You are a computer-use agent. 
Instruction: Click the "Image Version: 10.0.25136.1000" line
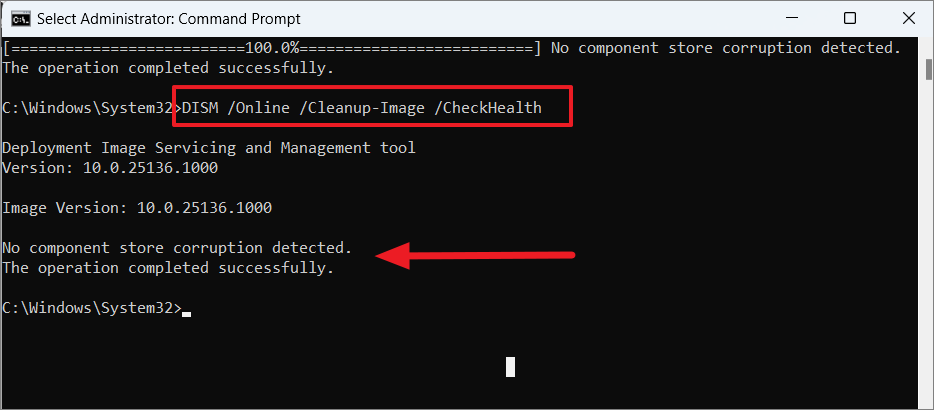click(x=137, y=208)
